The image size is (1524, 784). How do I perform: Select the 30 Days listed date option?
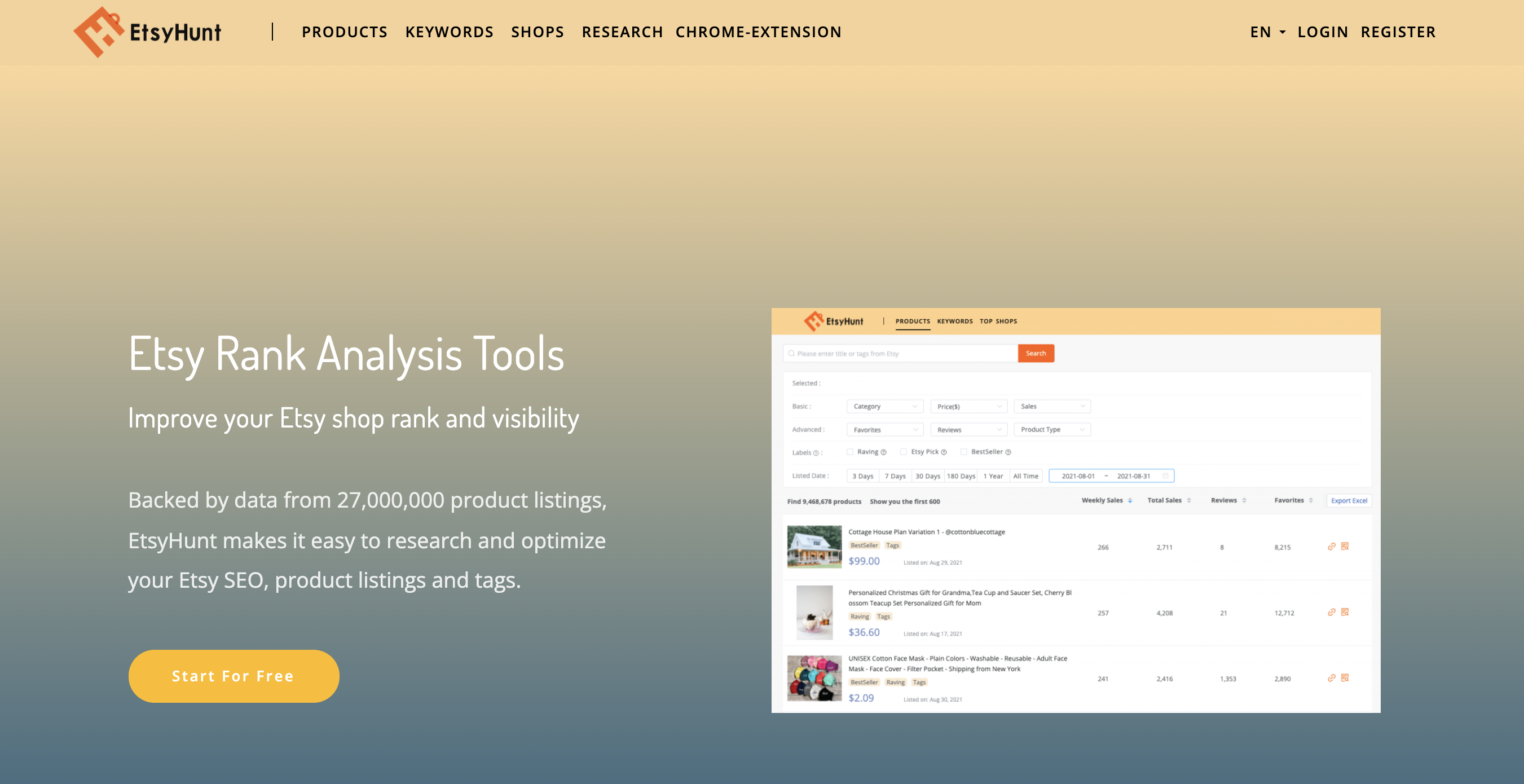click(927, 475)
